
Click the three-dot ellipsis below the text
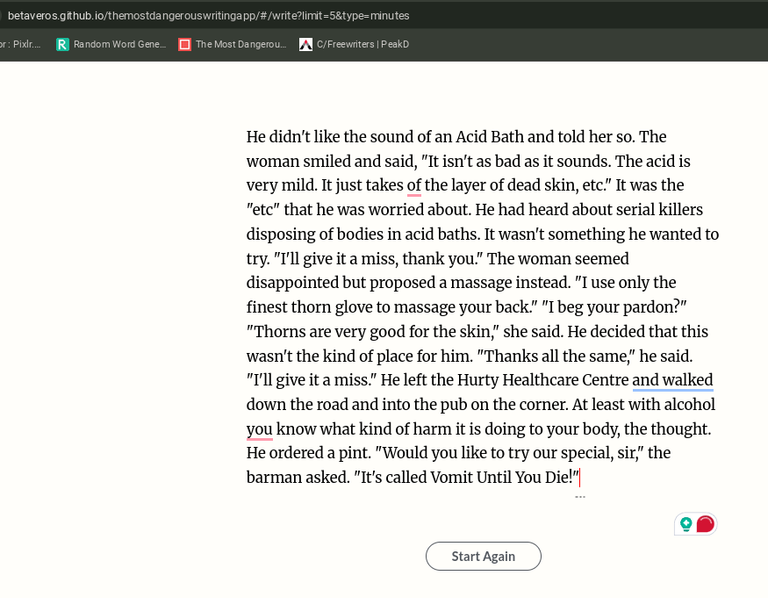pyautogui.click(x=580, y=497)
